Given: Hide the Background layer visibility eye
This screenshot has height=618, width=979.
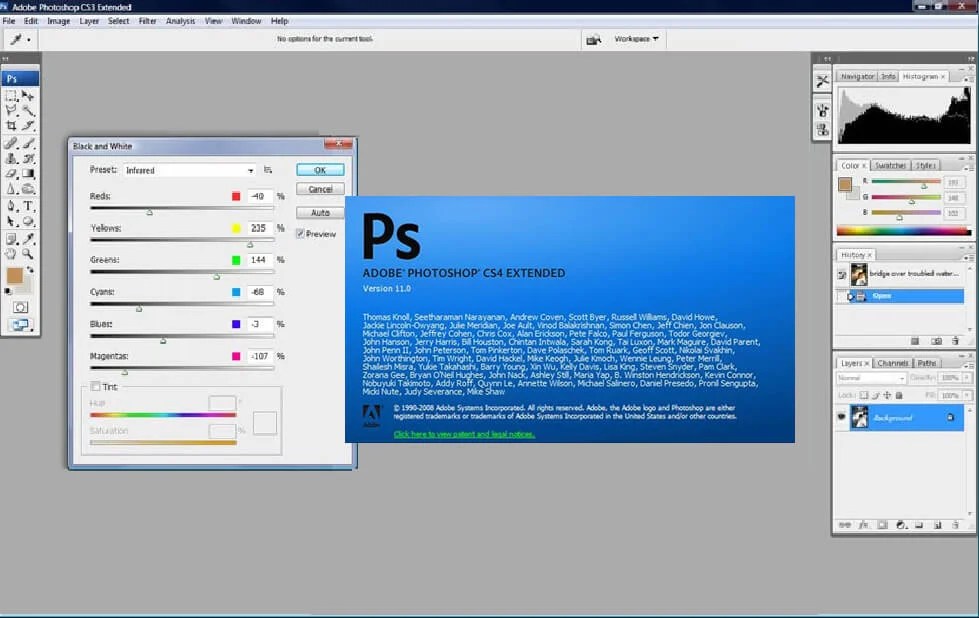Looking at the screenshot, I should [842, 416].
